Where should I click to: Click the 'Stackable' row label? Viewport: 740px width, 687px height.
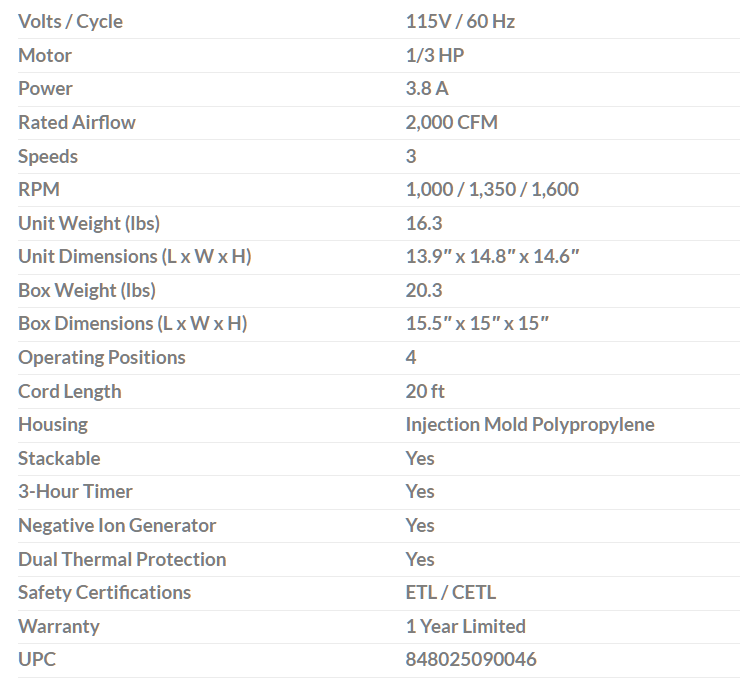[x=59, y=458]
